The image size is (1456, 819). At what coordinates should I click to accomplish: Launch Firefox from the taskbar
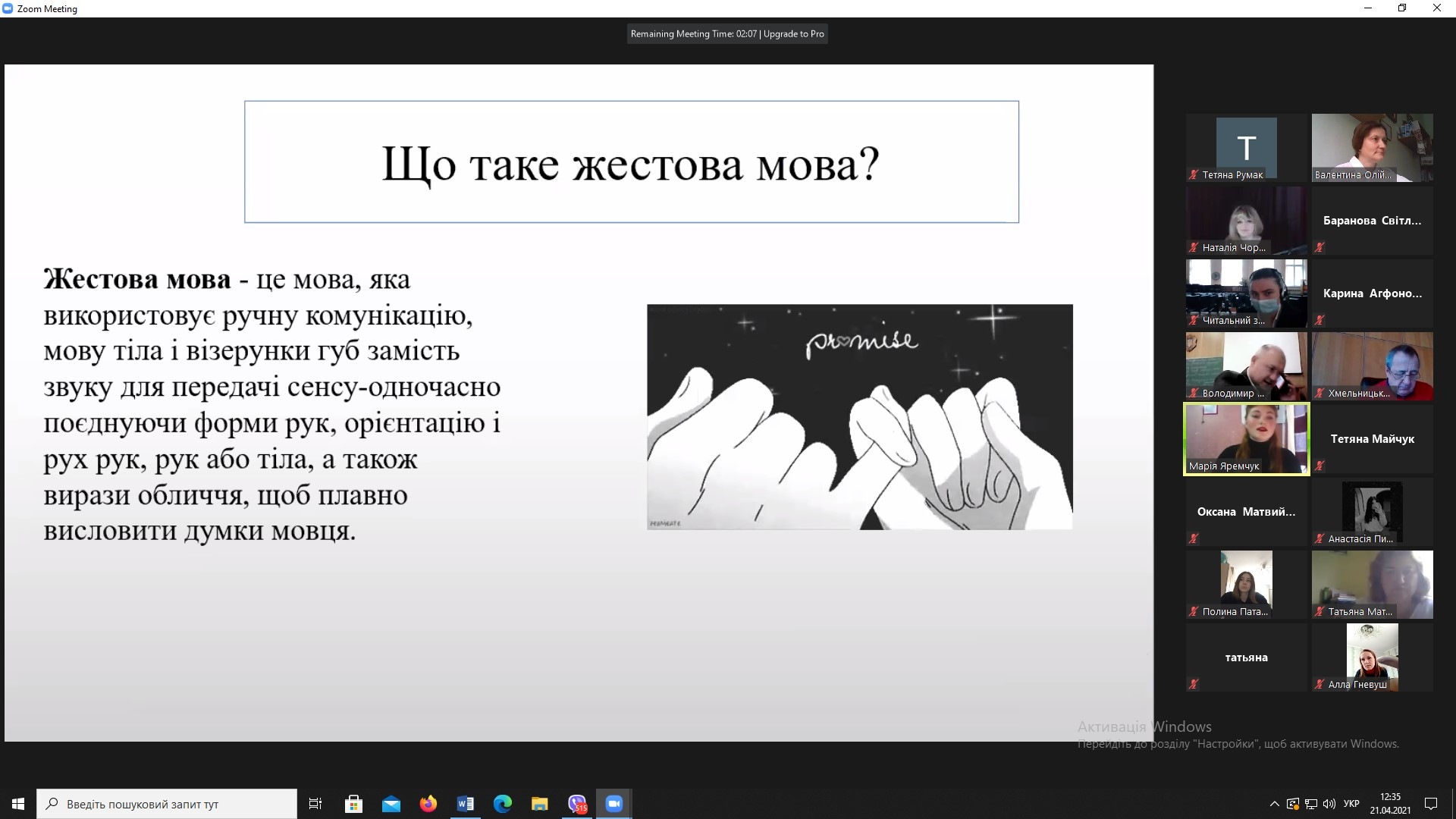[x=428, y=804]
